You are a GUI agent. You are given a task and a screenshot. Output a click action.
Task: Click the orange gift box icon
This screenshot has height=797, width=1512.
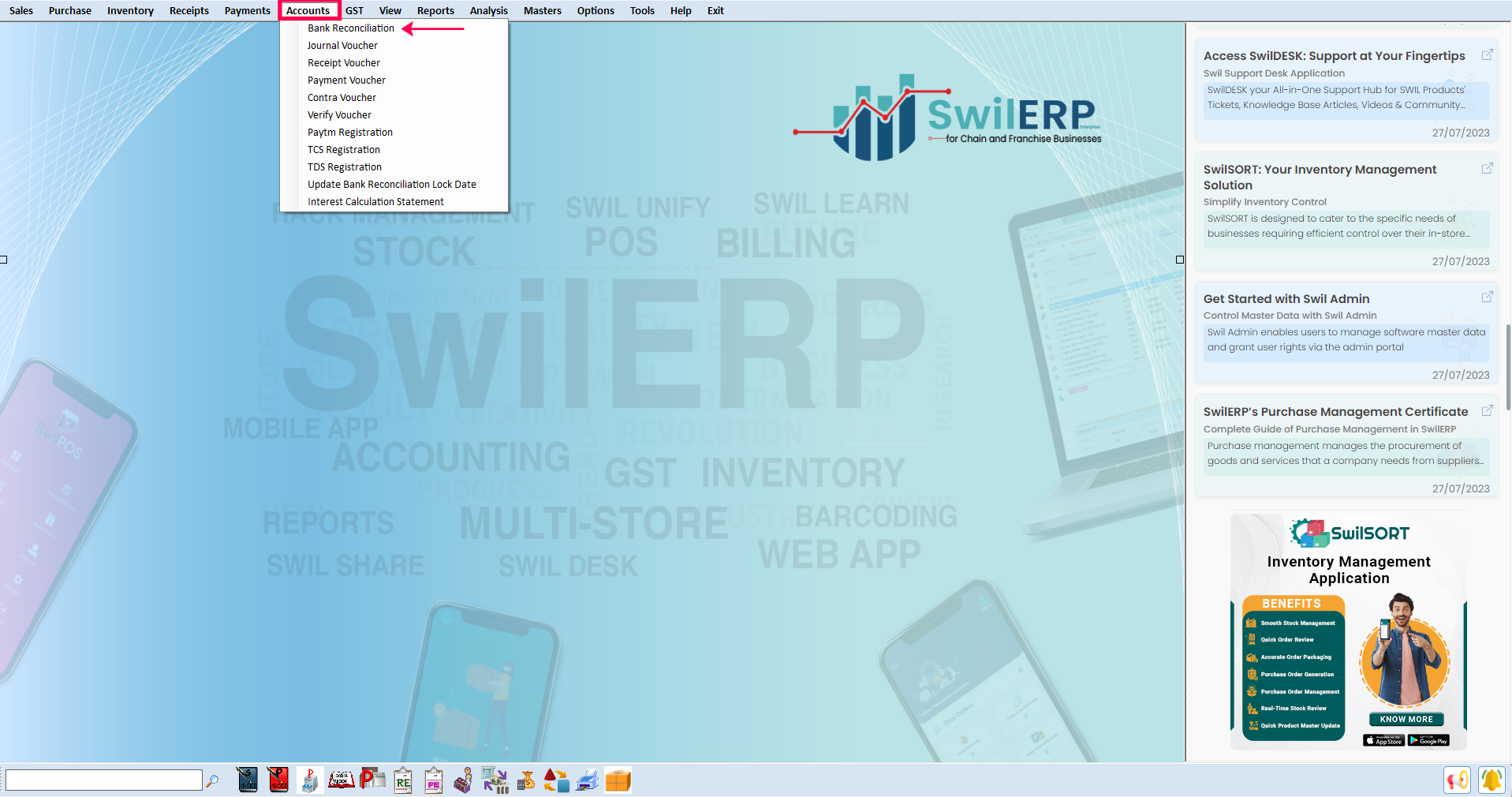click(x=618, y=780)
